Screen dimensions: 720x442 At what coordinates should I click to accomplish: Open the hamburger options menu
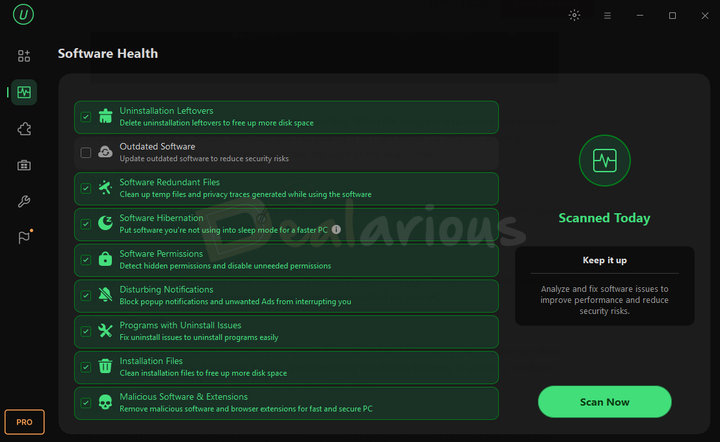(x=607, y=16)
